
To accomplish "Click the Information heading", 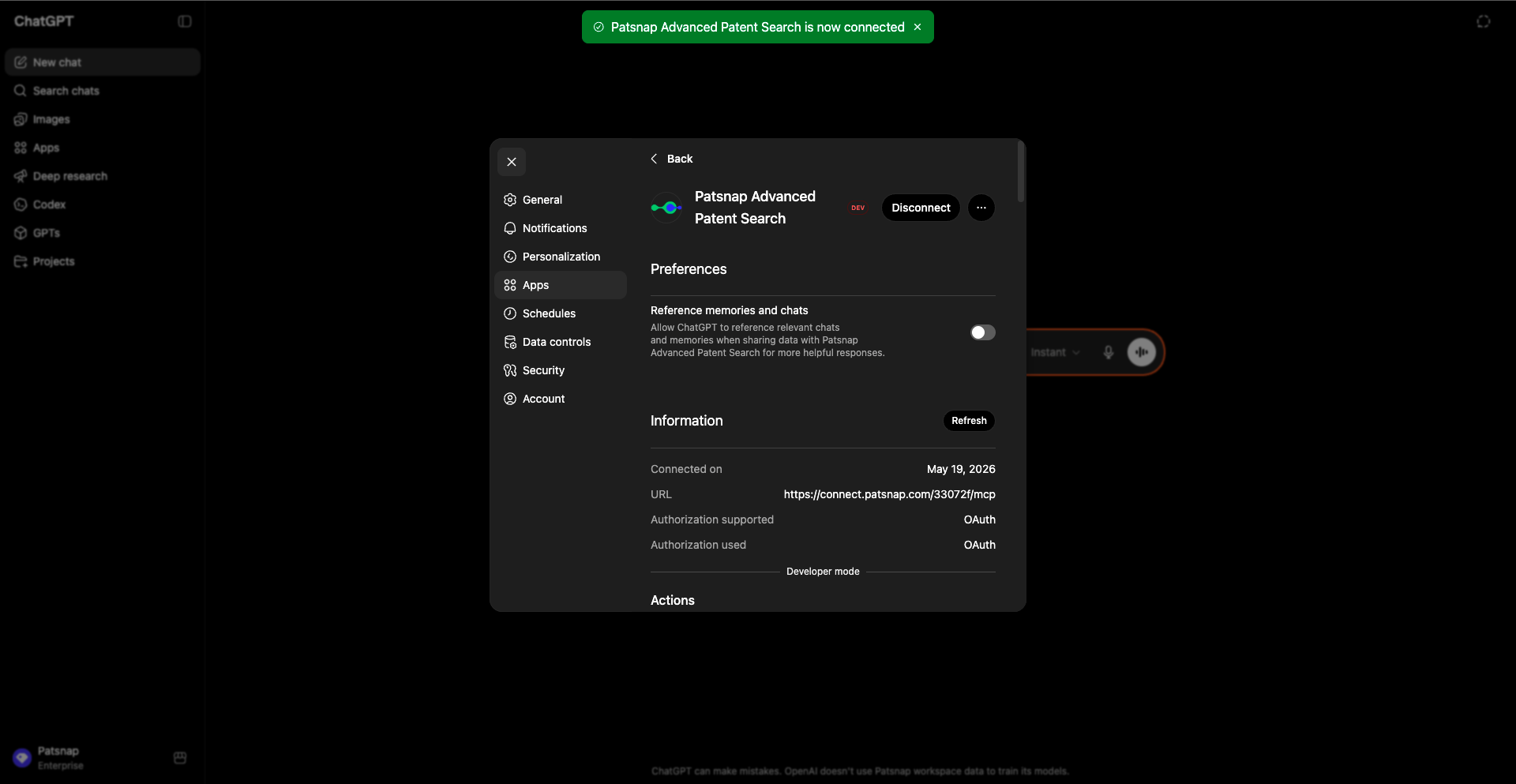I will 687,421.
